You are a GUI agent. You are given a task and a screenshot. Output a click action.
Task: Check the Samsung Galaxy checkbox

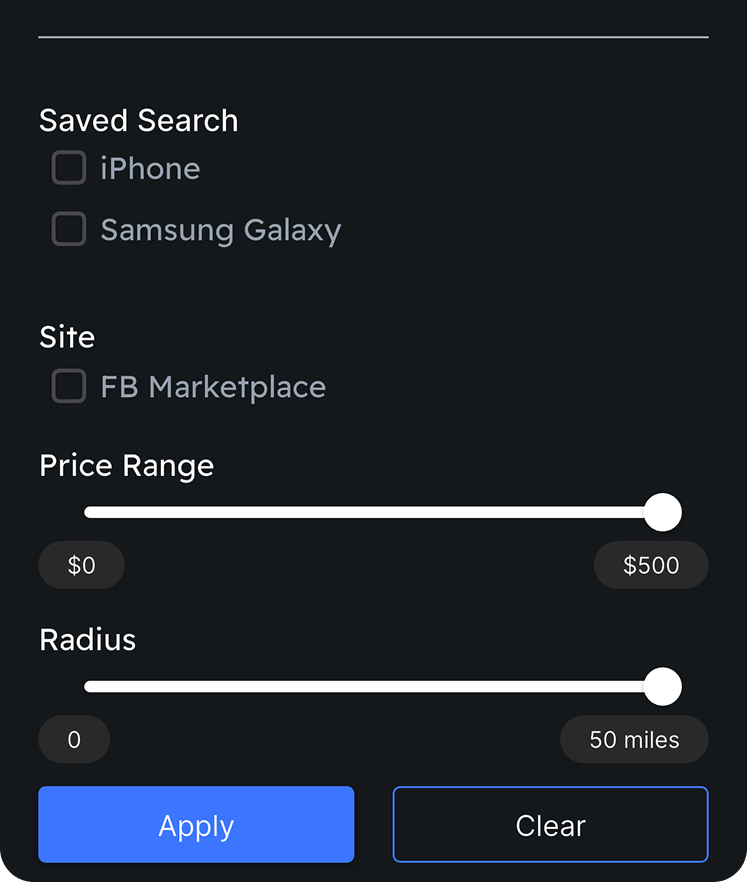(69, 229)
